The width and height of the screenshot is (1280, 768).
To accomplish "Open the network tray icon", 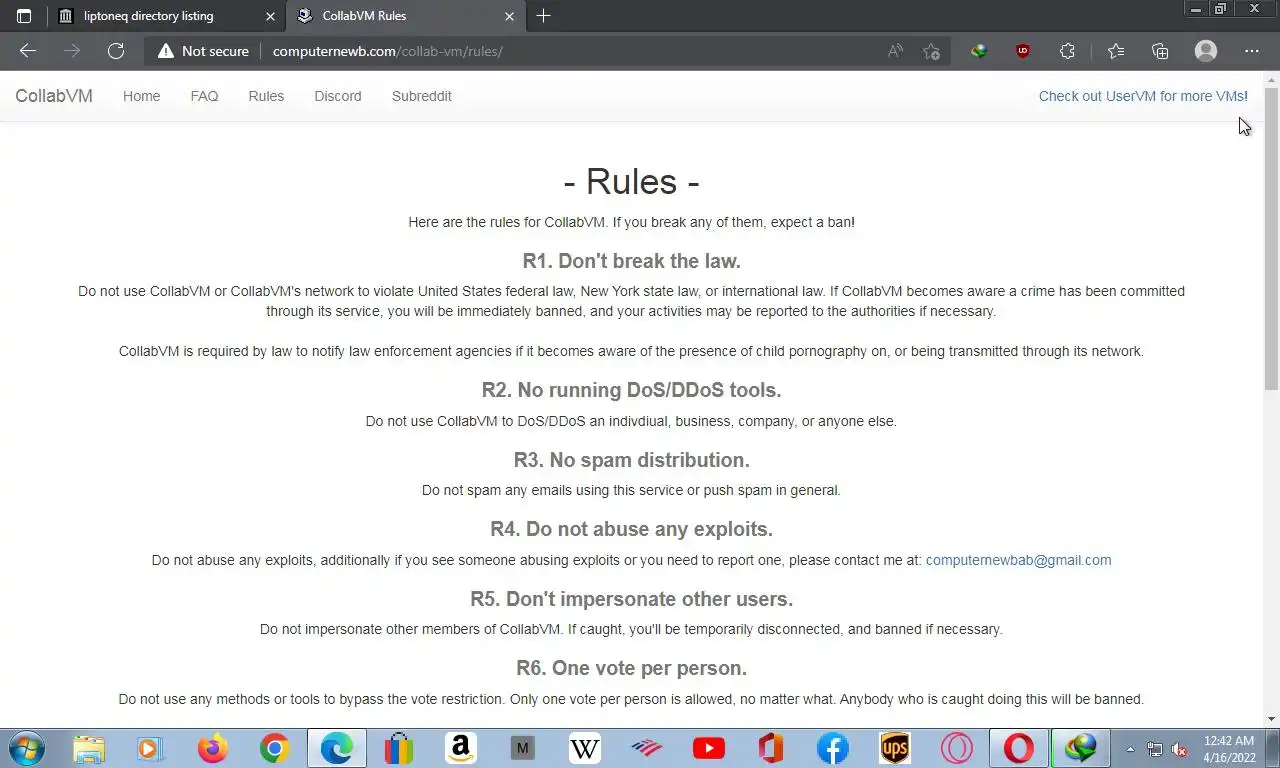I will pos(1155,749).
